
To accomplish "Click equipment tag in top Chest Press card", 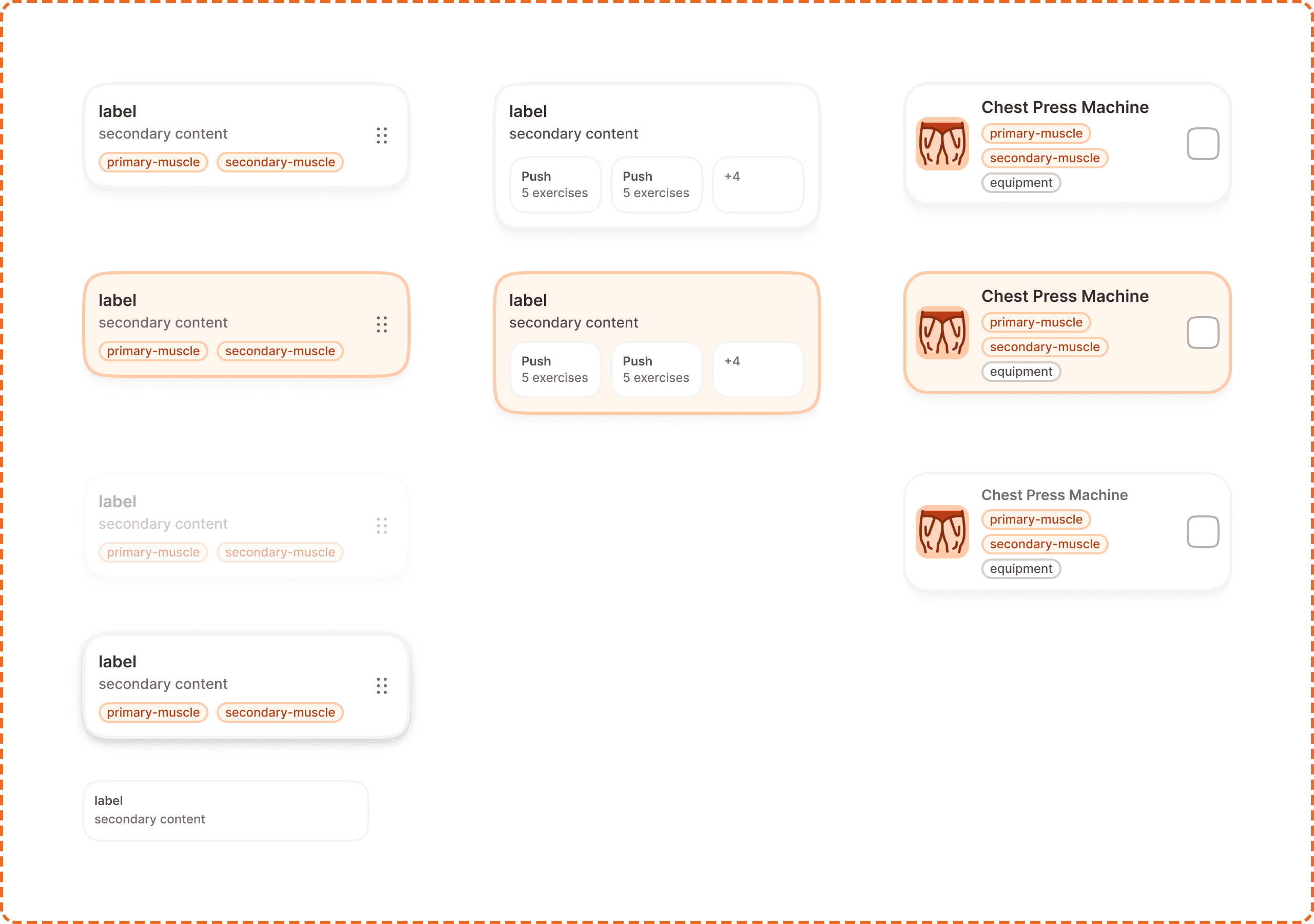I will (x=1020, y=183).
